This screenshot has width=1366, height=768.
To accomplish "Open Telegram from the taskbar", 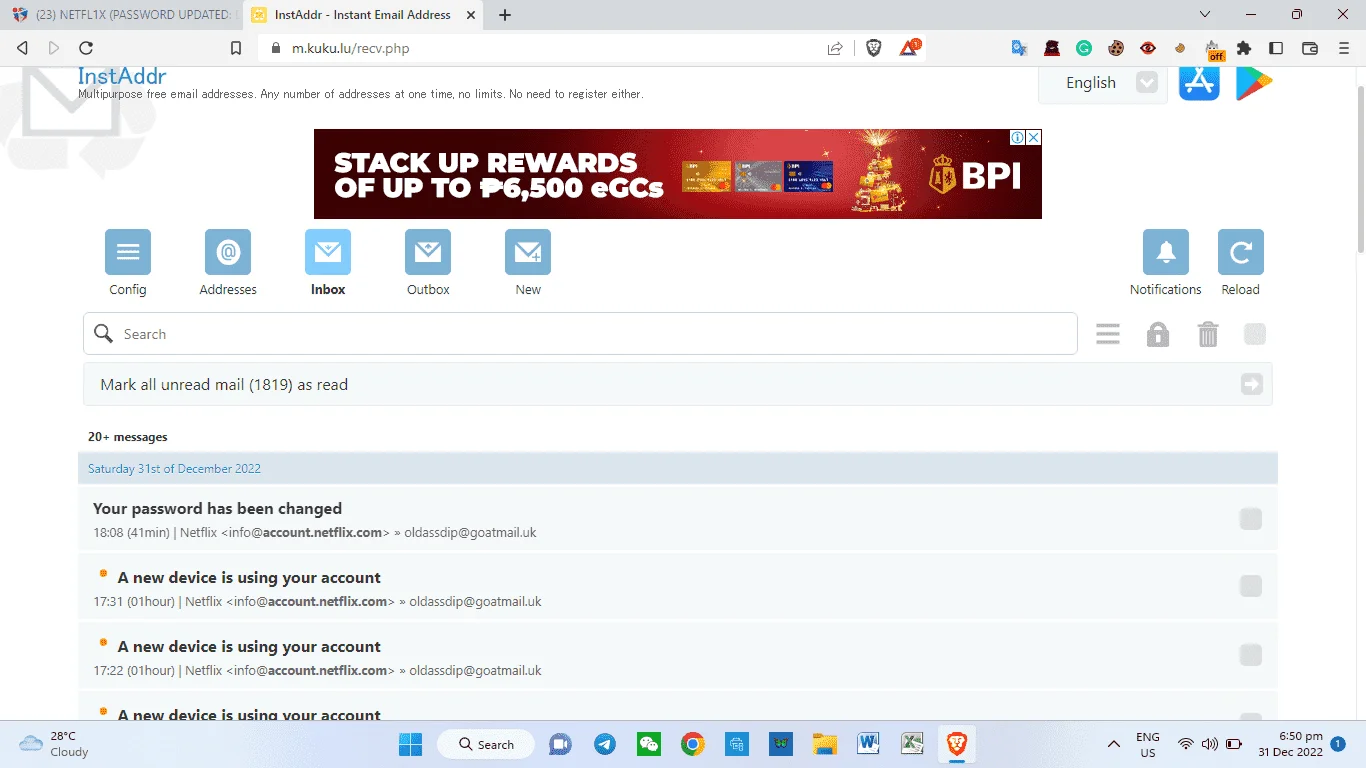I will pos(605,744).
